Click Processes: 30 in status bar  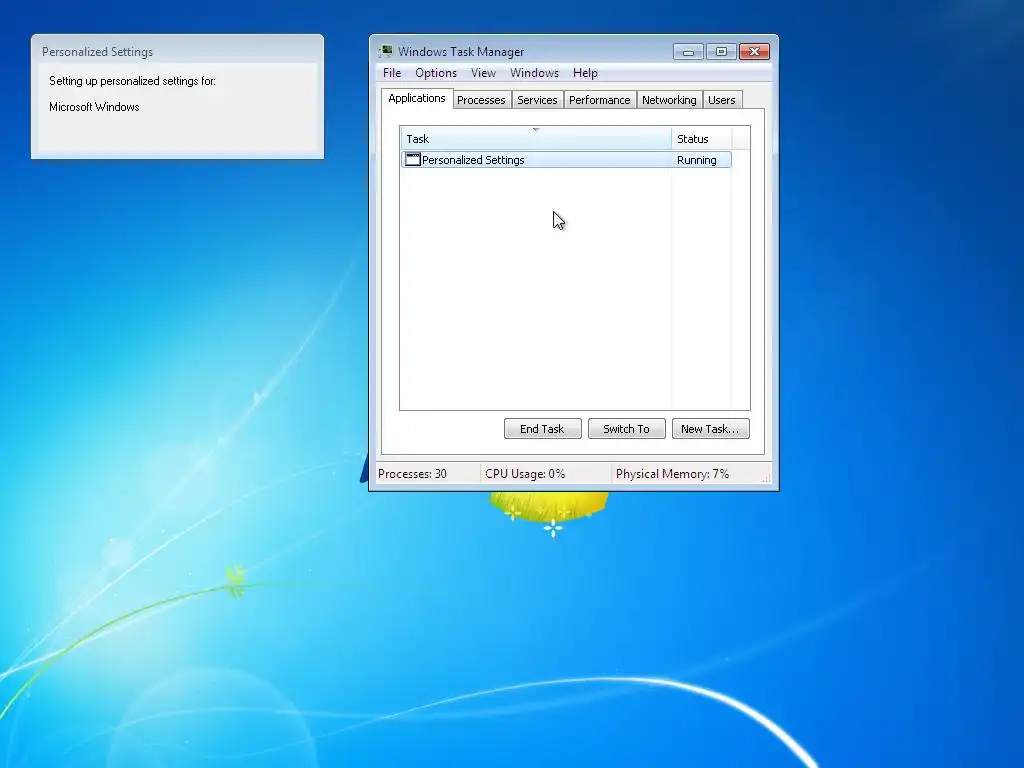tap(412, 474)
